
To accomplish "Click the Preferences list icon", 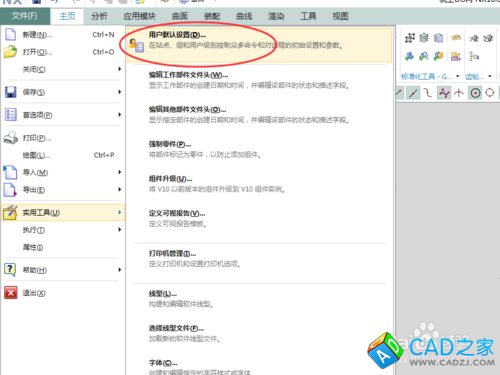I will [11, 115].
